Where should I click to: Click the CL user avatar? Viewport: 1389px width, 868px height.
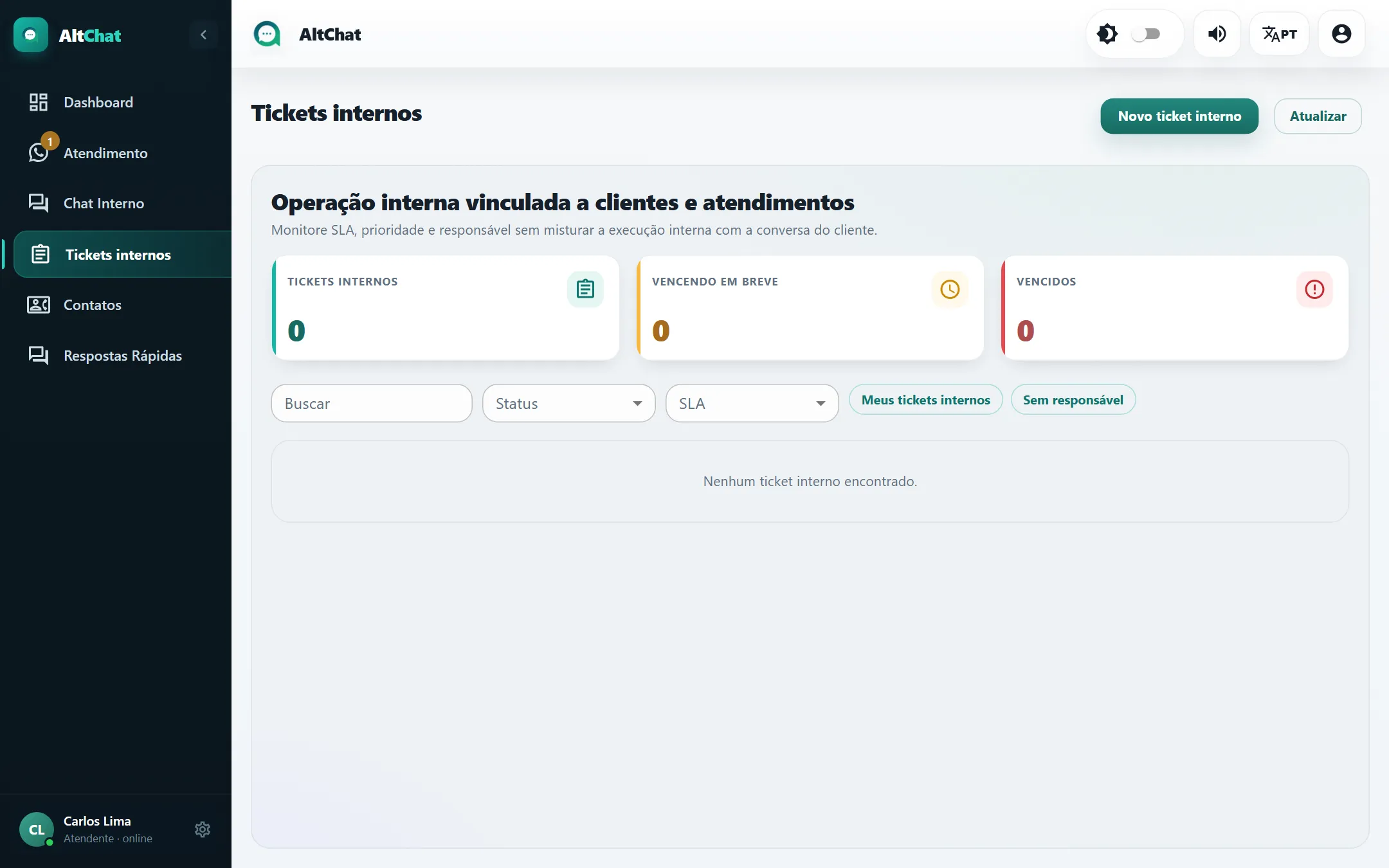(x=37, y=829)
